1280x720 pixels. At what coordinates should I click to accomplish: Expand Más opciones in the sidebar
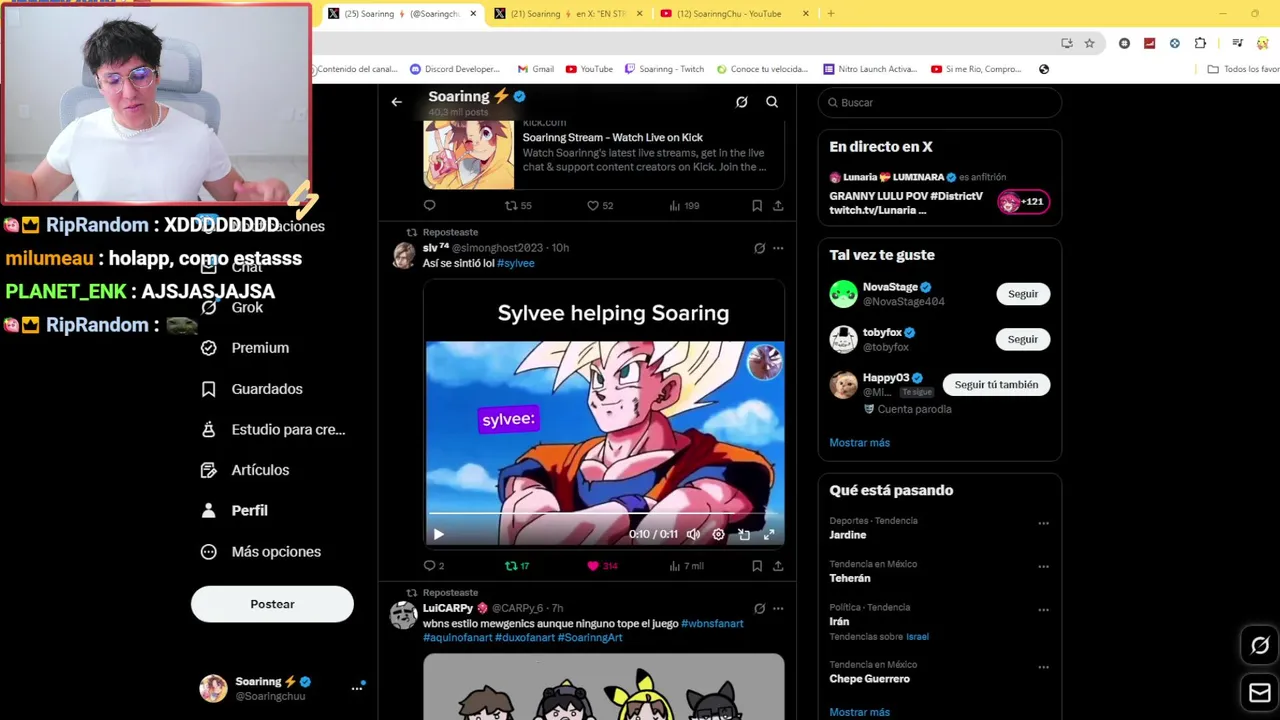pyautogui.click(x=260, y=552)
